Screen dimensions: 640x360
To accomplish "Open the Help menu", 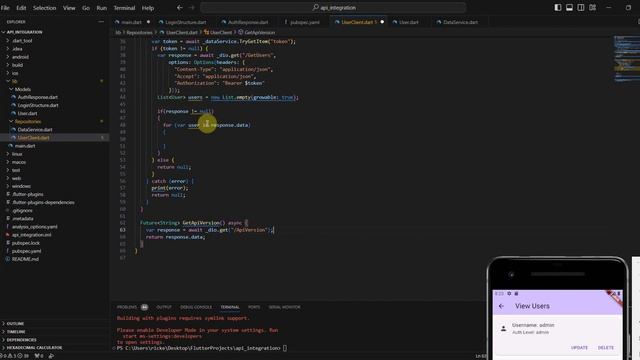I will (x=148, y=8).
